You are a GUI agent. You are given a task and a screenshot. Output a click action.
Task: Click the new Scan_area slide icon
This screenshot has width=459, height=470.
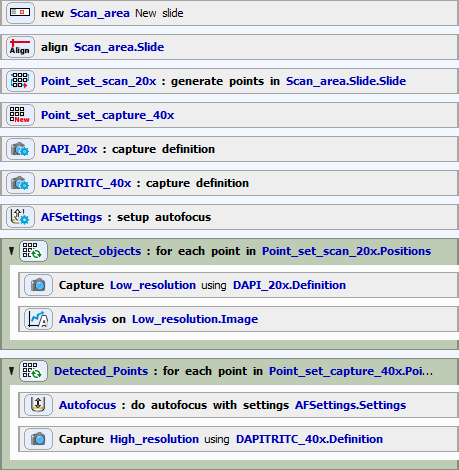[x=20, y=13]
